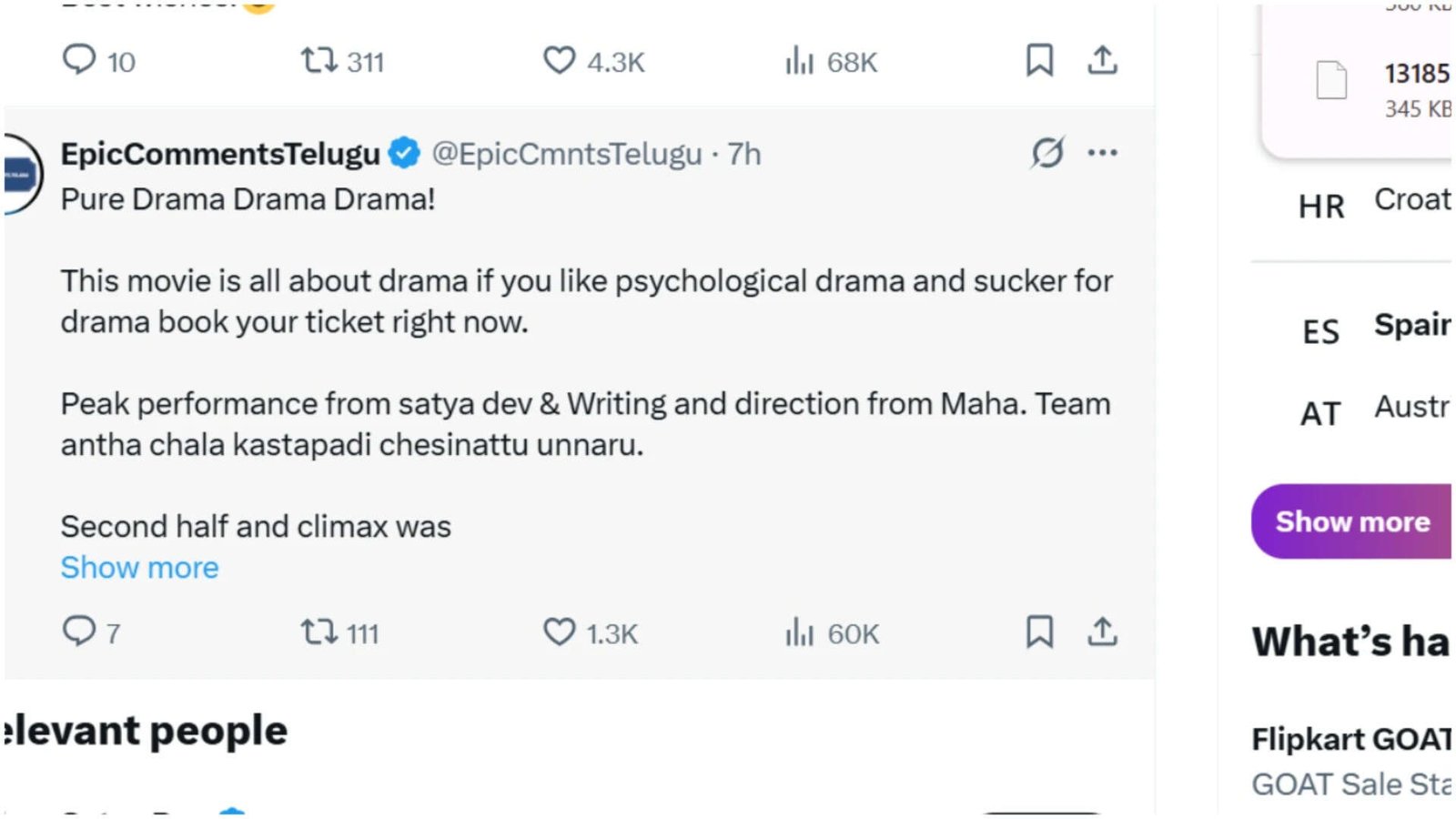Reply to the top post with 10 replies
1456x819 pixels.
(98, 60)
